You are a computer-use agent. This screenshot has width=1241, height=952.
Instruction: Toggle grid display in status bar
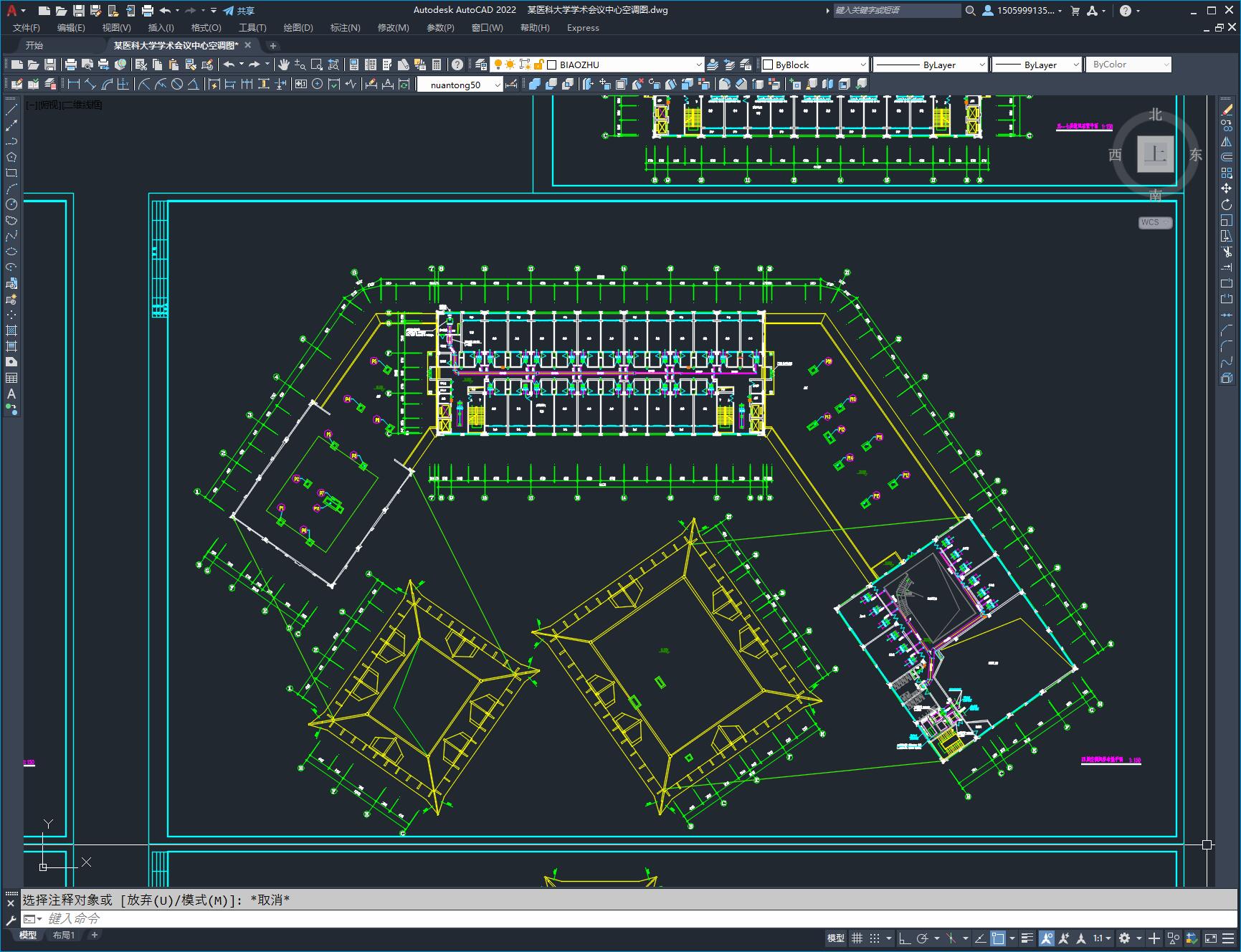point(857,938)
